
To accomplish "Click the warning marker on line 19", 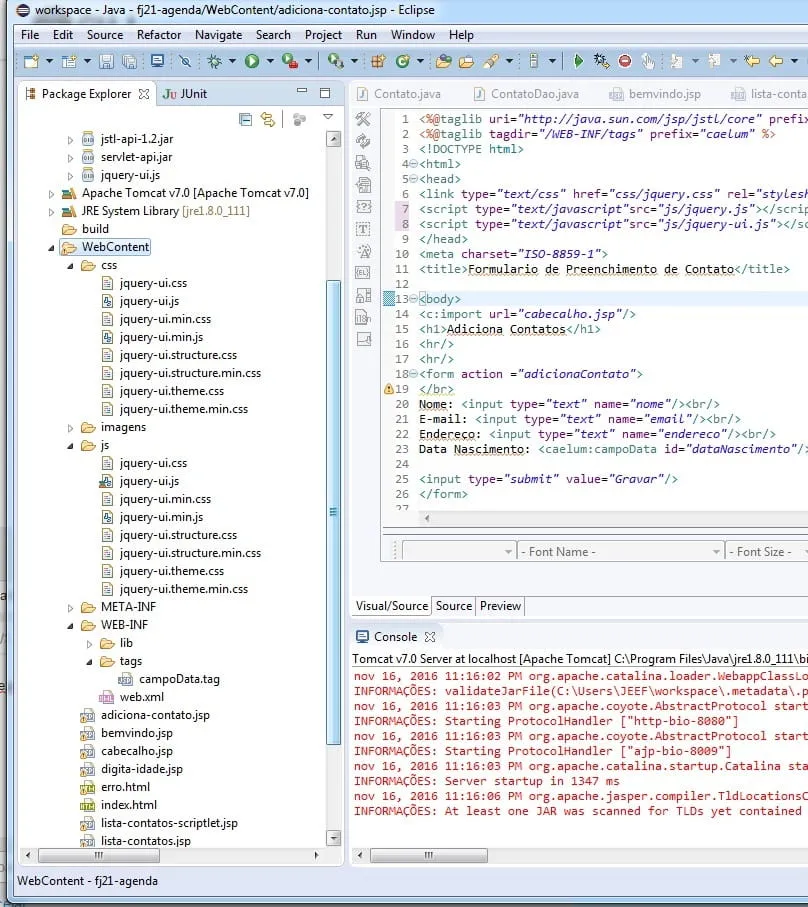I will [390, 389].
